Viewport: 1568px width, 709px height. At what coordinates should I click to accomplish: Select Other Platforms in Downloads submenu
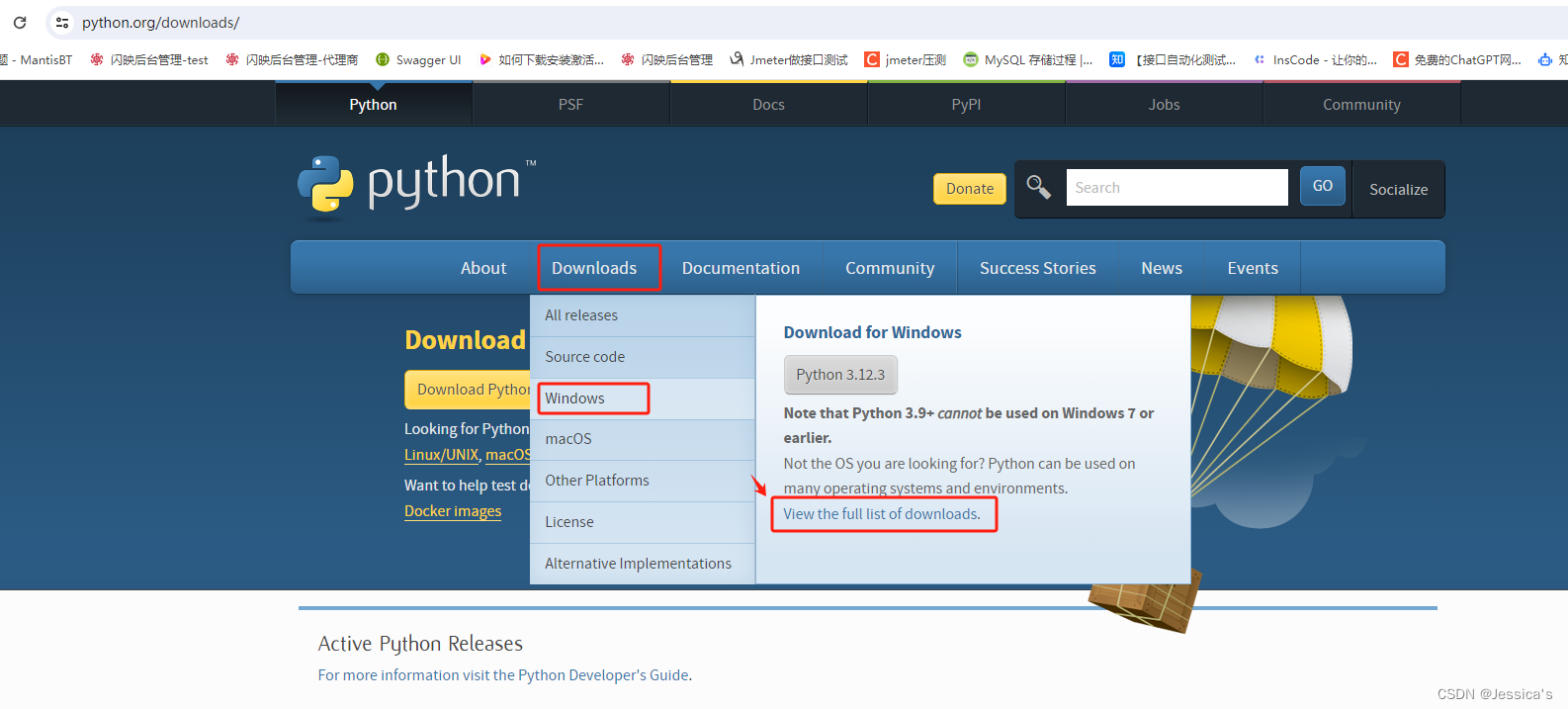[x=643, y=481]
